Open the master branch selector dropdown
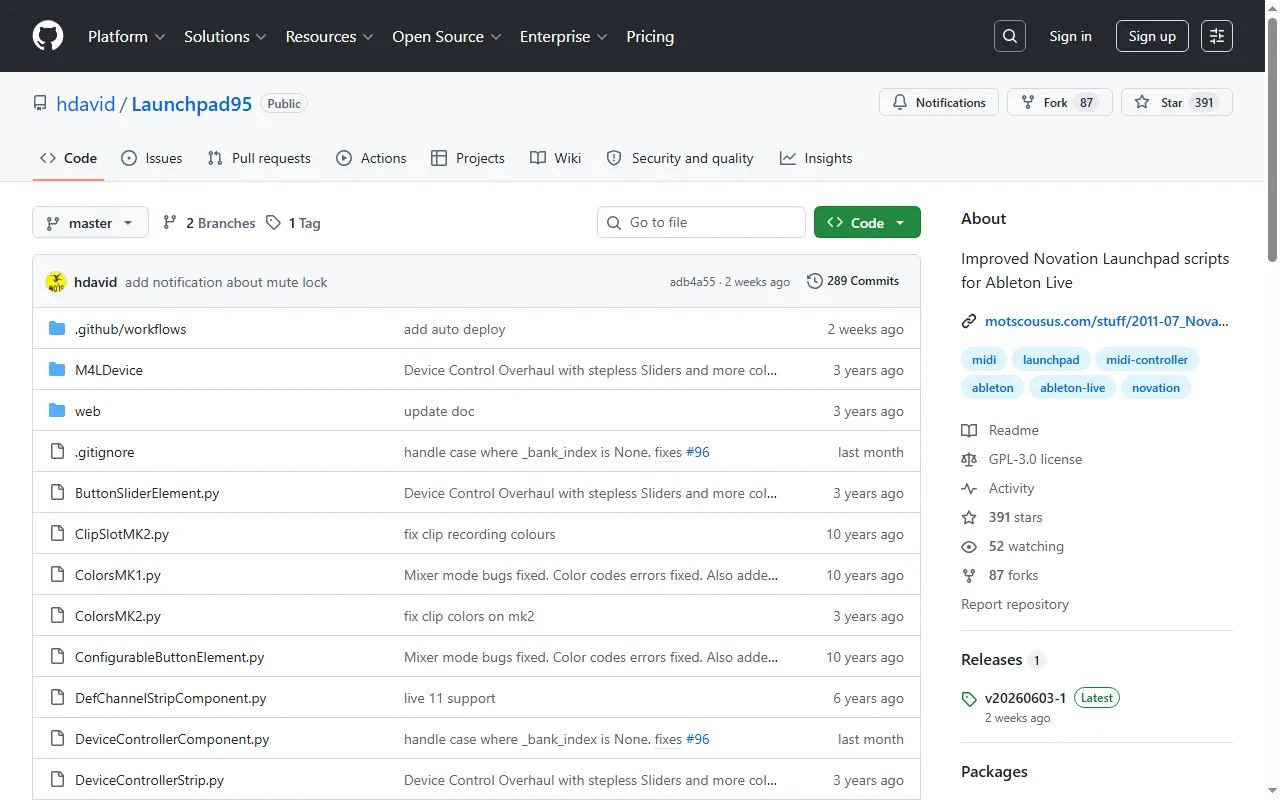This screenshot has width=1280, height=800. click(90, 222)
